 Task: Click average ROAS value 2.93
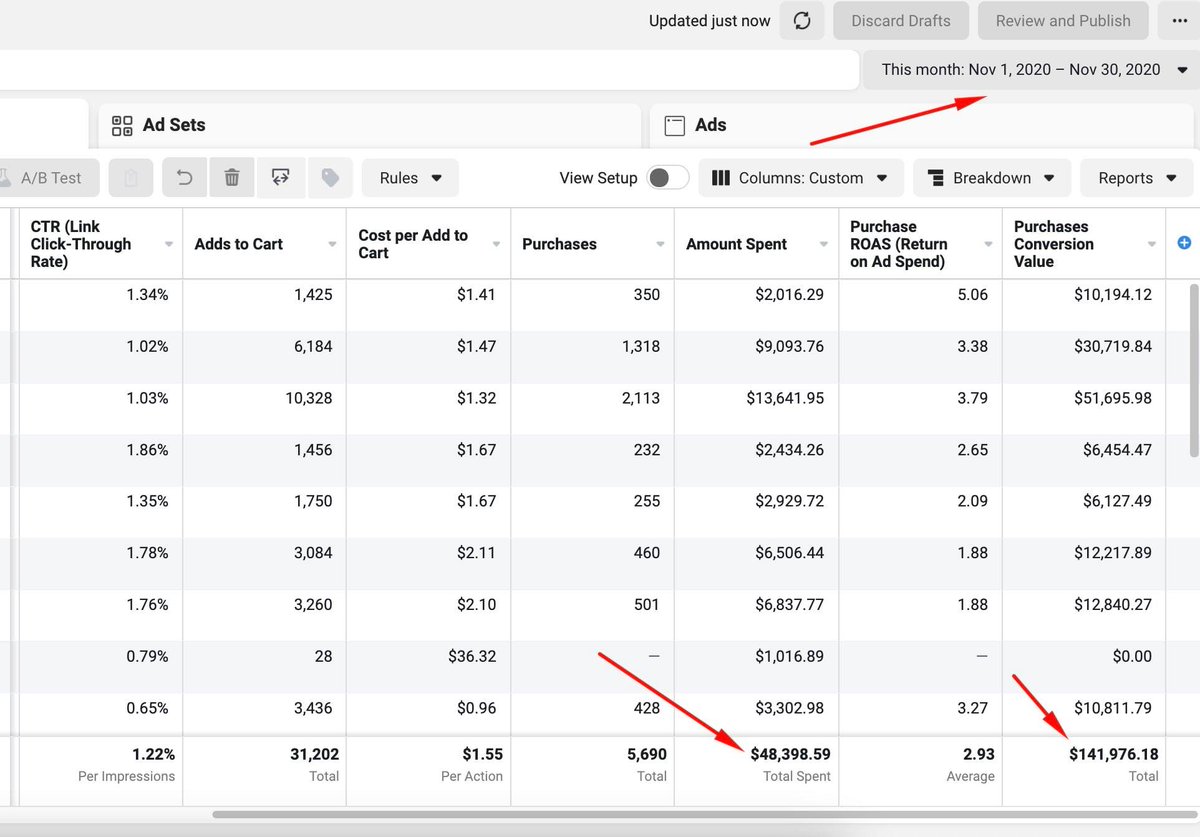979,754
